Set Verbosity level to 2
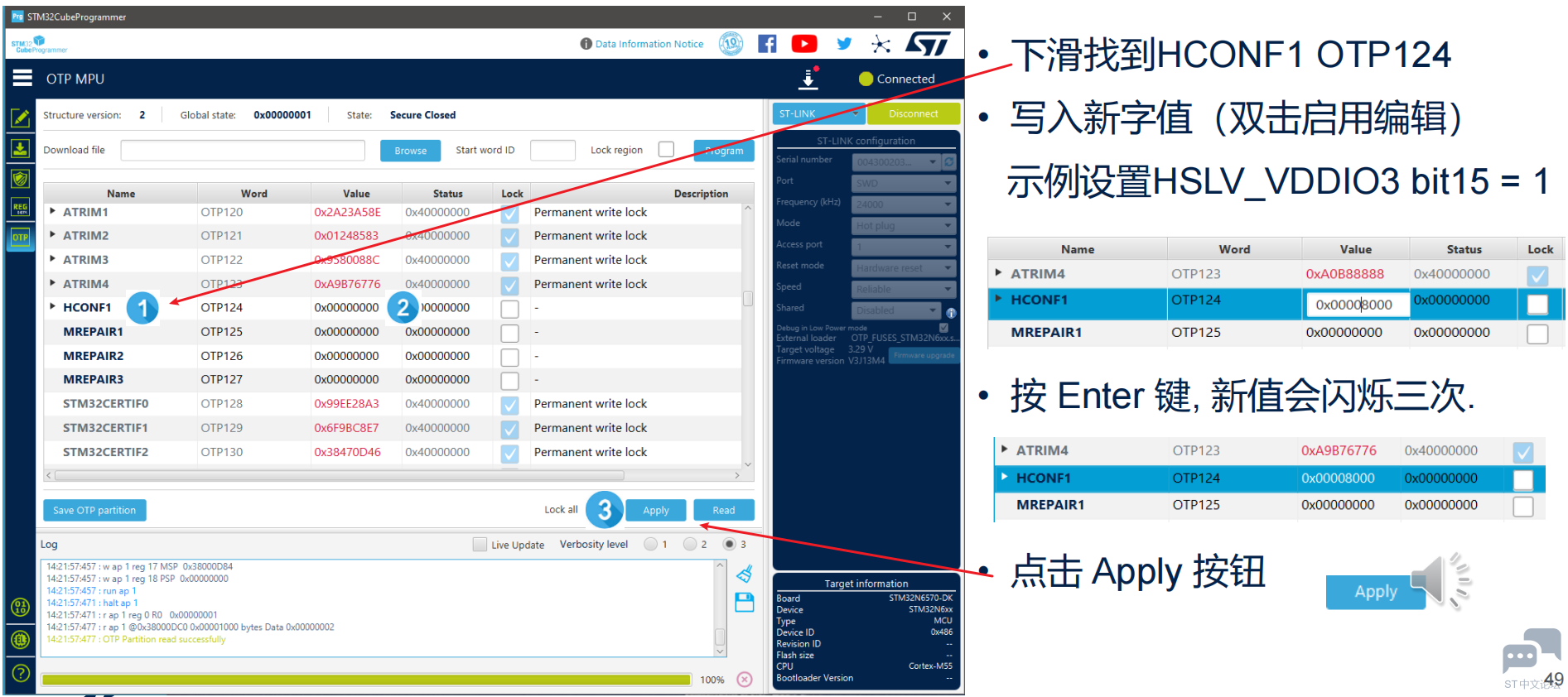The width and height of the screenshot is (1568, 697). 690,545
